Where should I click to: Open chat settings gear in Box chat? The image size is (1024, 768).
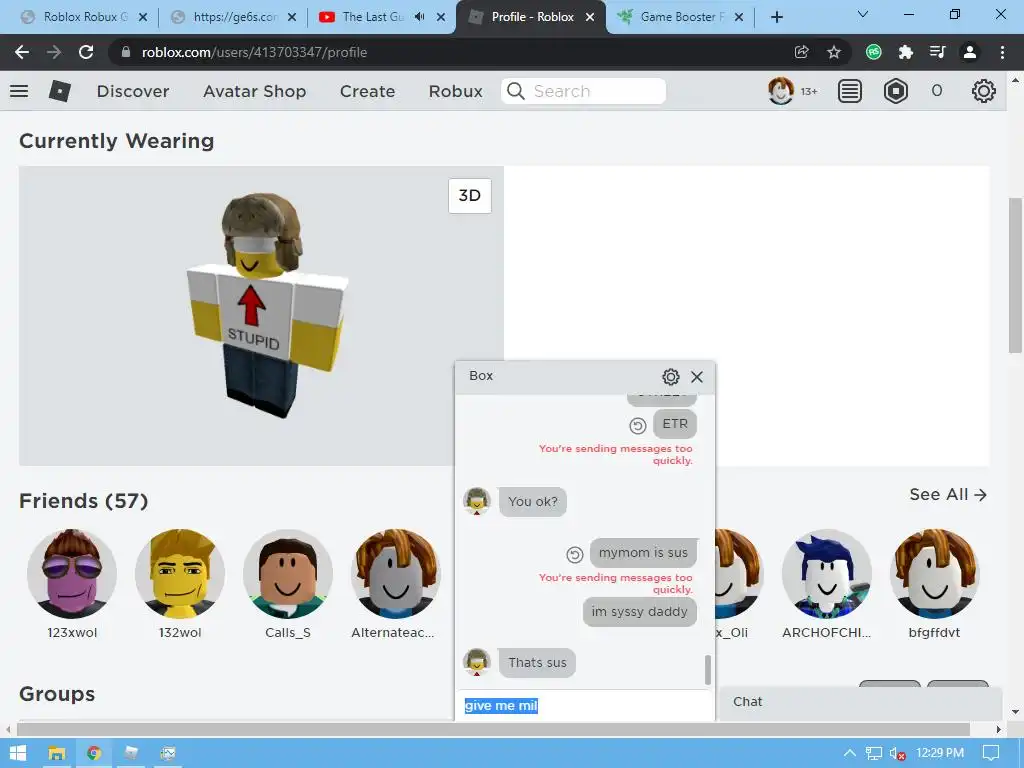pyautogui.click(x=671, y=377)
